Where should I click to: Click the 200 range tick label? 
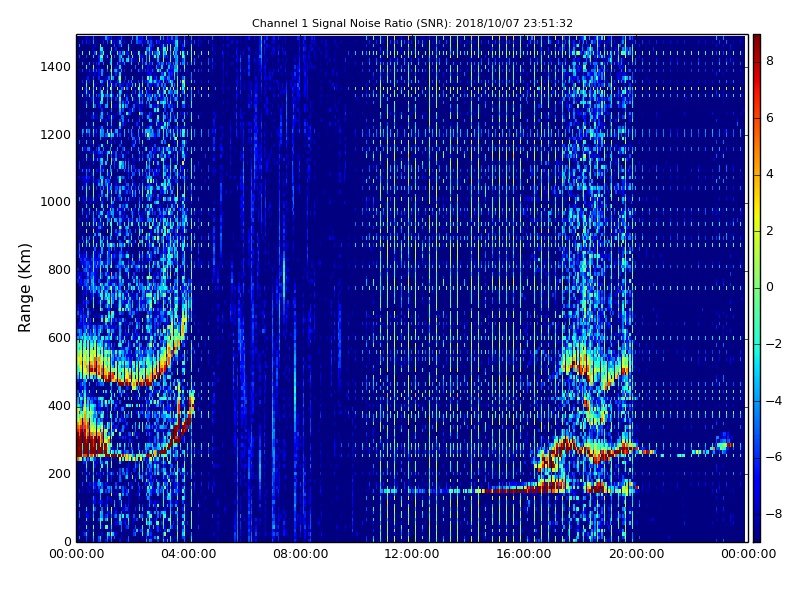59,473
